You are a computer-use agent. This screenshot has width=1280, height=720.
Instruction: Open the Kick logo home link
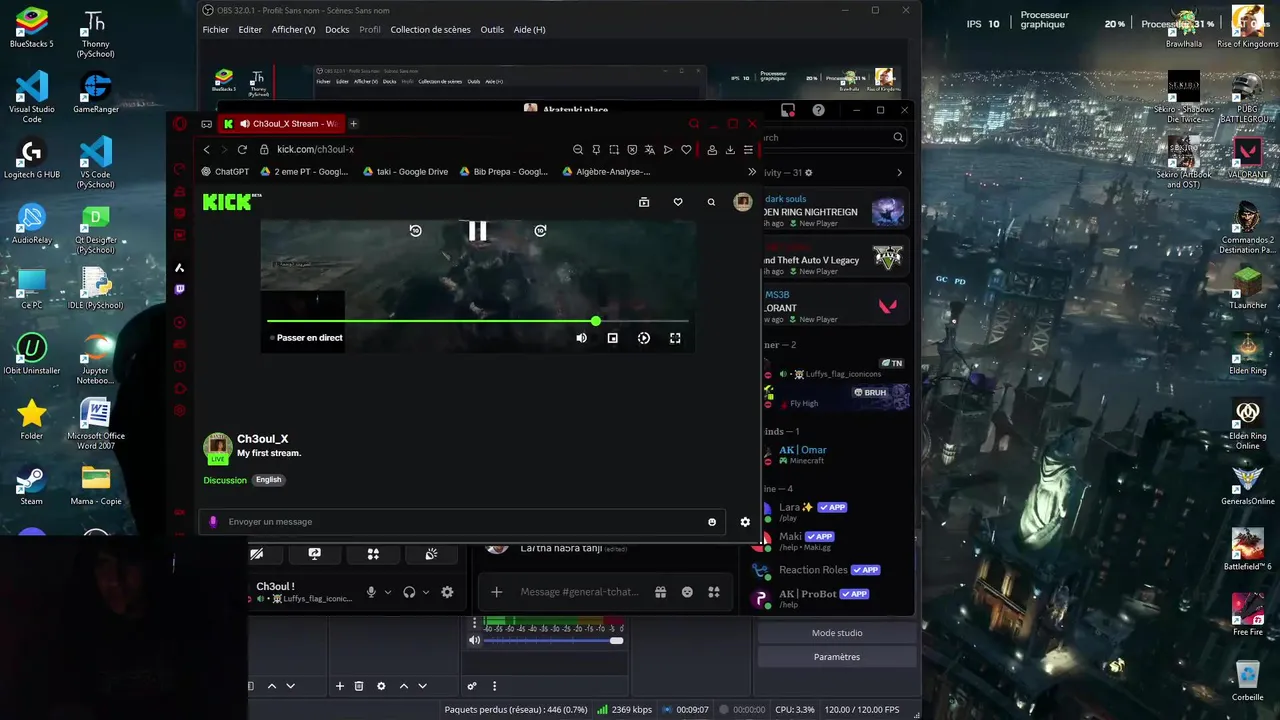231,202
